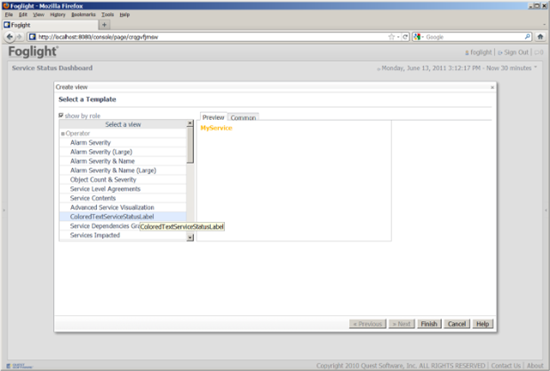Click the Foglight logo

coord(33,52)
